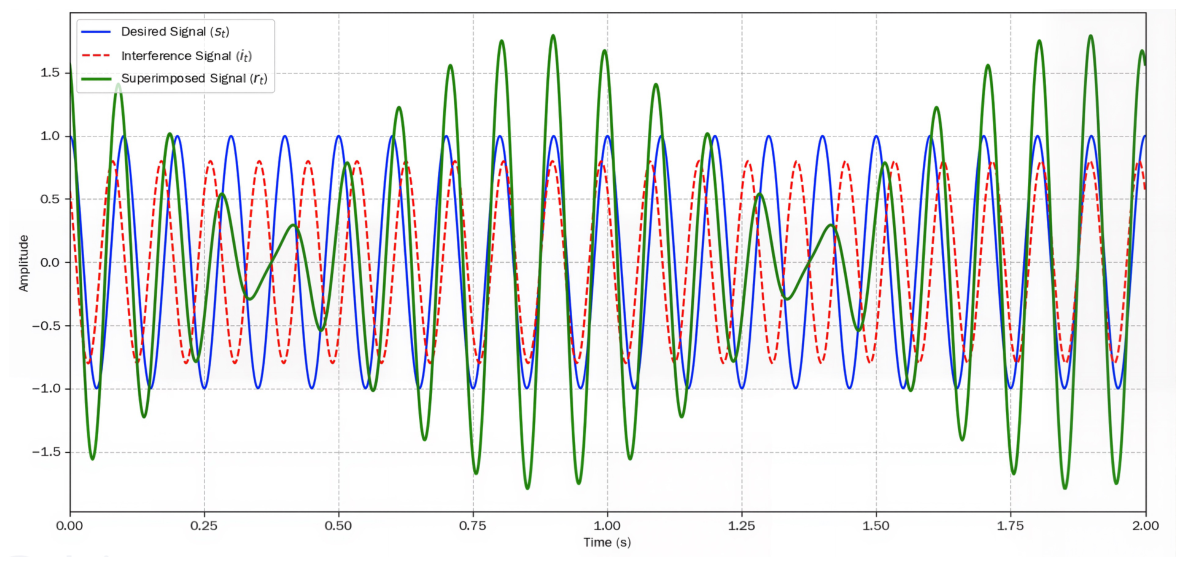
Task: Click the -0.5 amplitude tick label
Action: coord(52,326)
